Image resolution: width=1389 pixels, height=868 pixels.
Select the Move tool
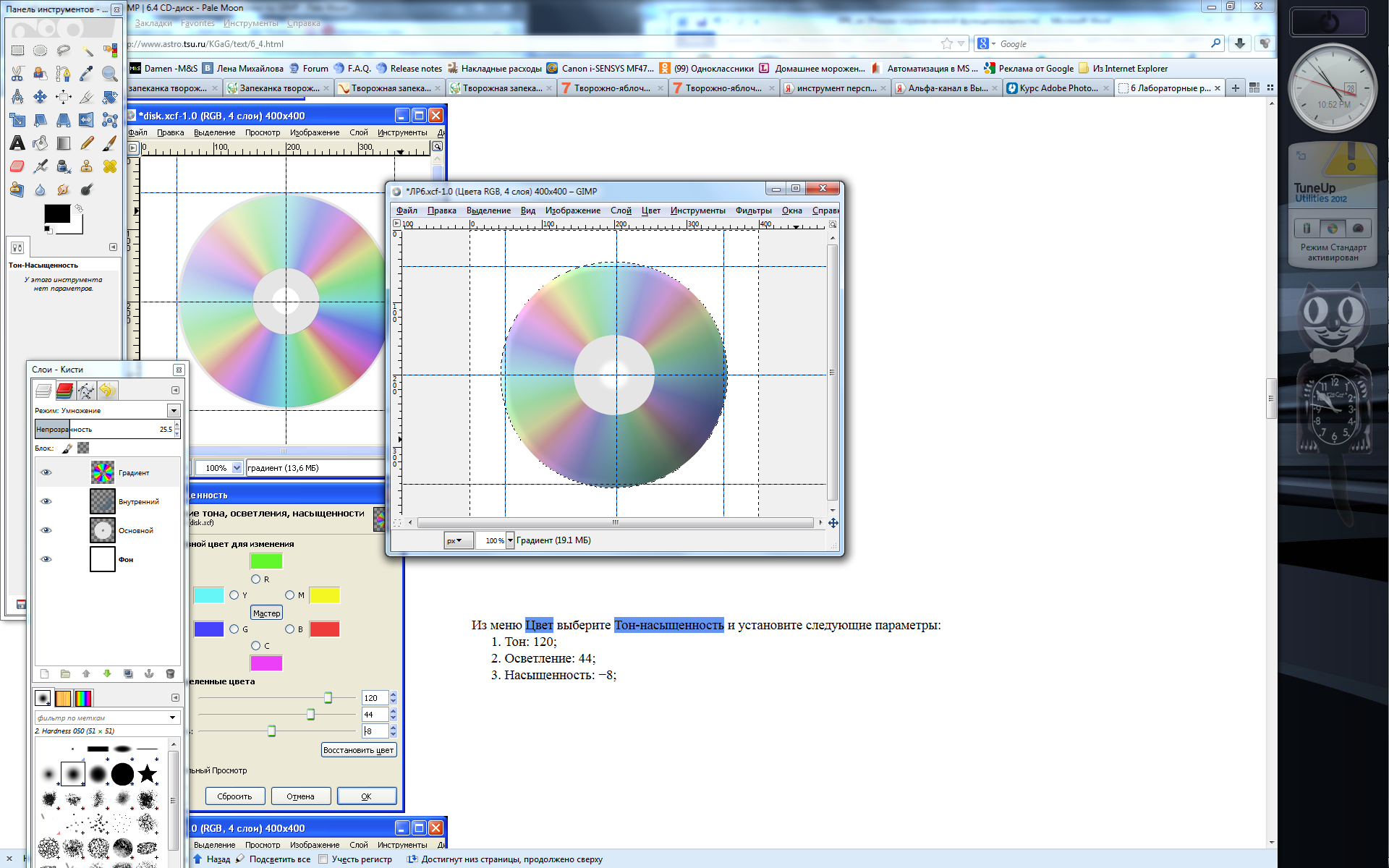tap(41, 97)
